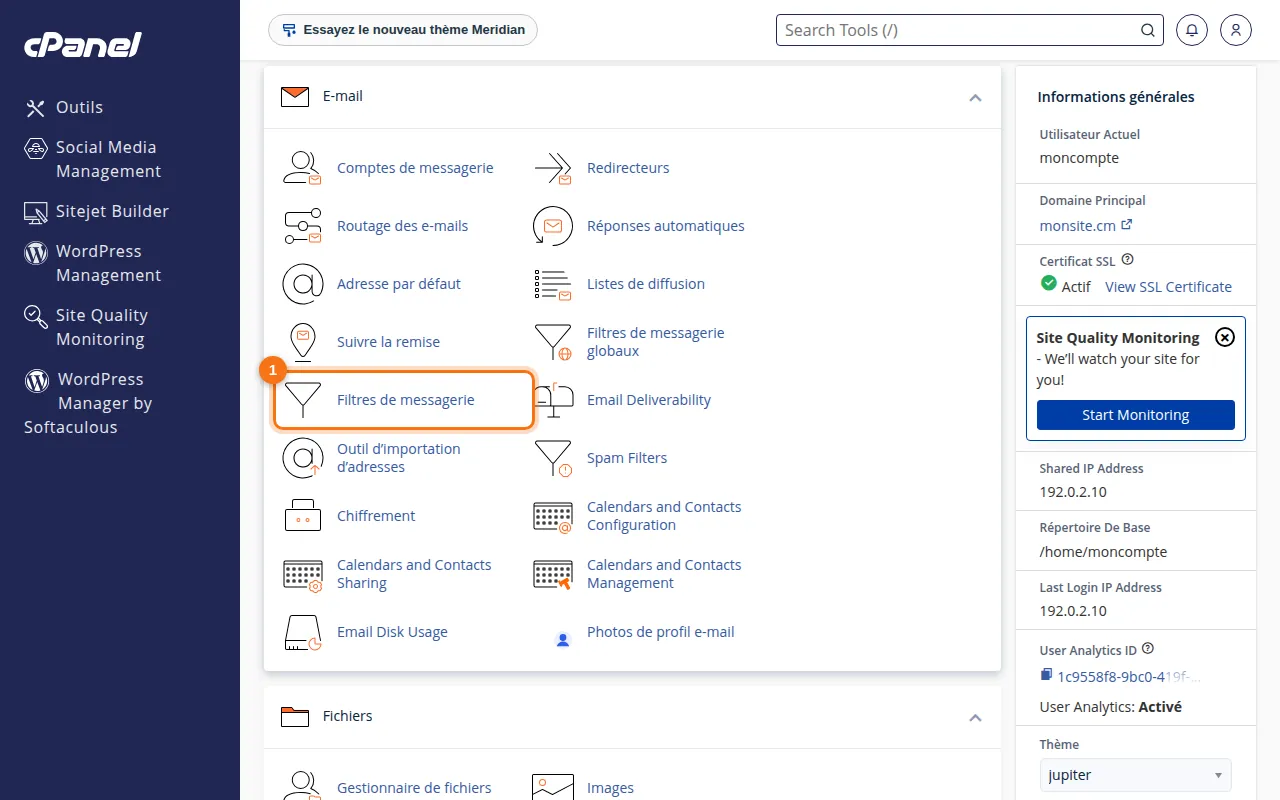Select the Adresse par défaut at-sign icon
Image resolution: width=1280 pixels, height=800 pixels.
(302, 284)
